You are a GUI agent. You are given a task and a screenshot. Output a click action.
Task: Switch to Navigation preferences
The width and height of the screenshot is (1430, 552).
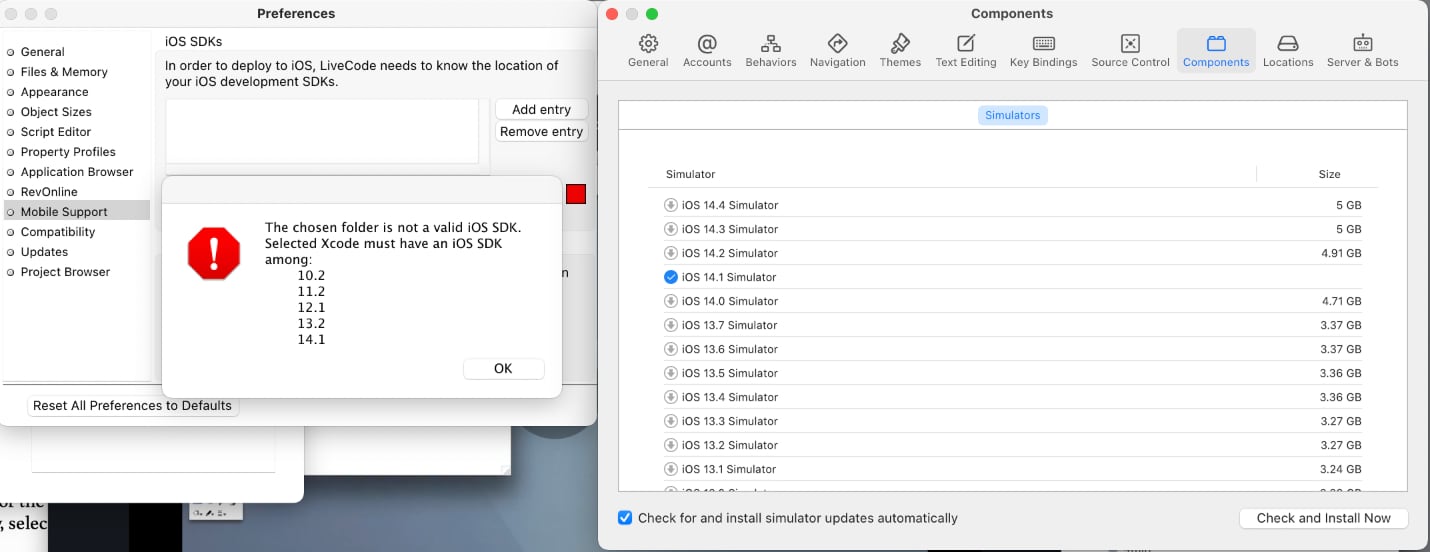click(x=837, y=50)
